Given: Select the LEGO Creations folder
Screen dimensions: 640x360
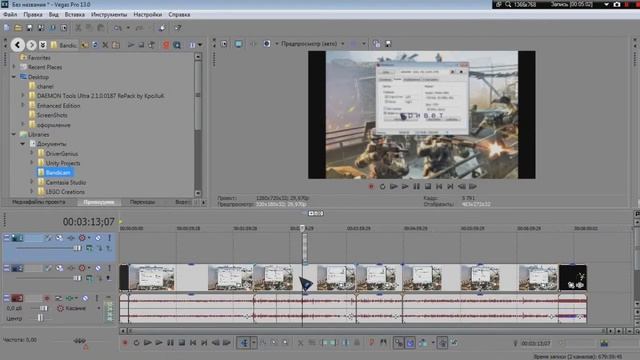Looking at the screenshot, I should (65, 191).
